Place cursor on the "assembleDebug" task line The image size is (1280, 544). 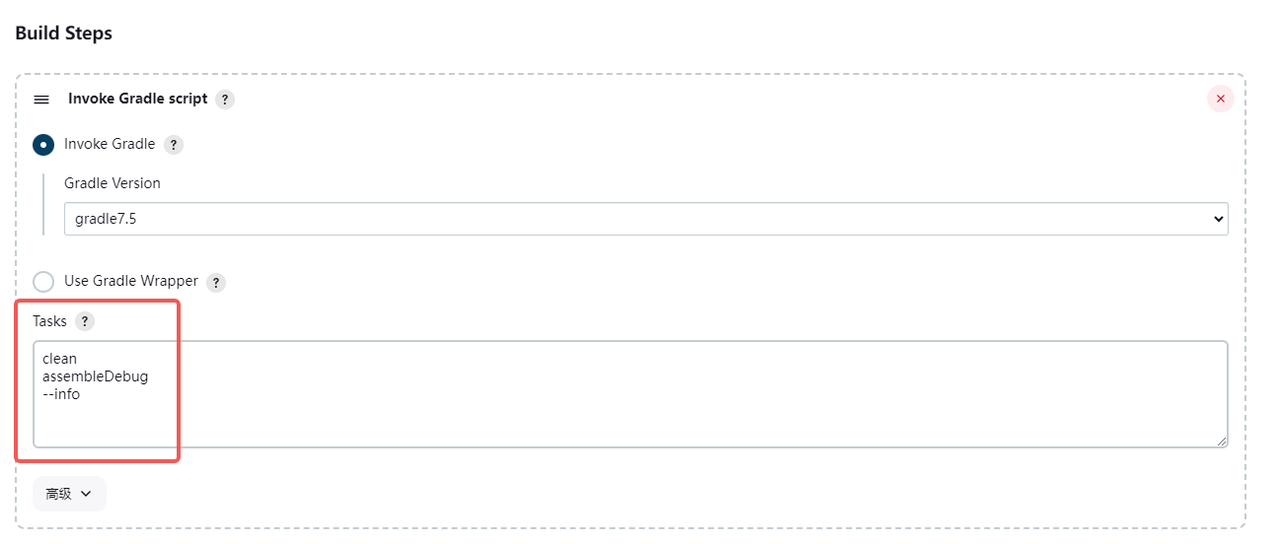pyautogui.click(x=95, y=377)
